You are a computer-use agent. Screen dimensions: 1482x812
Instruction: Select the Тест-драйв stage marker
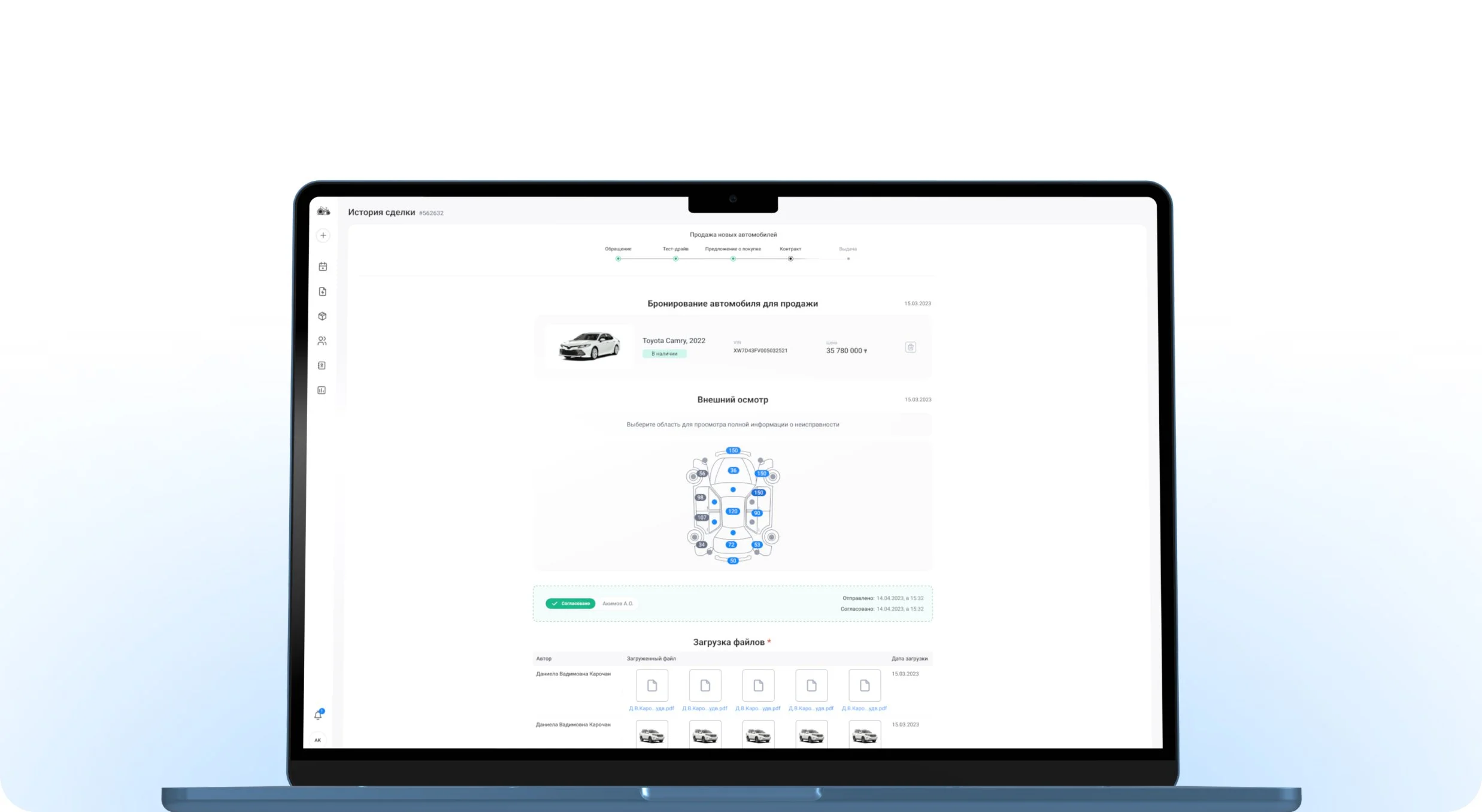point(675,259)
